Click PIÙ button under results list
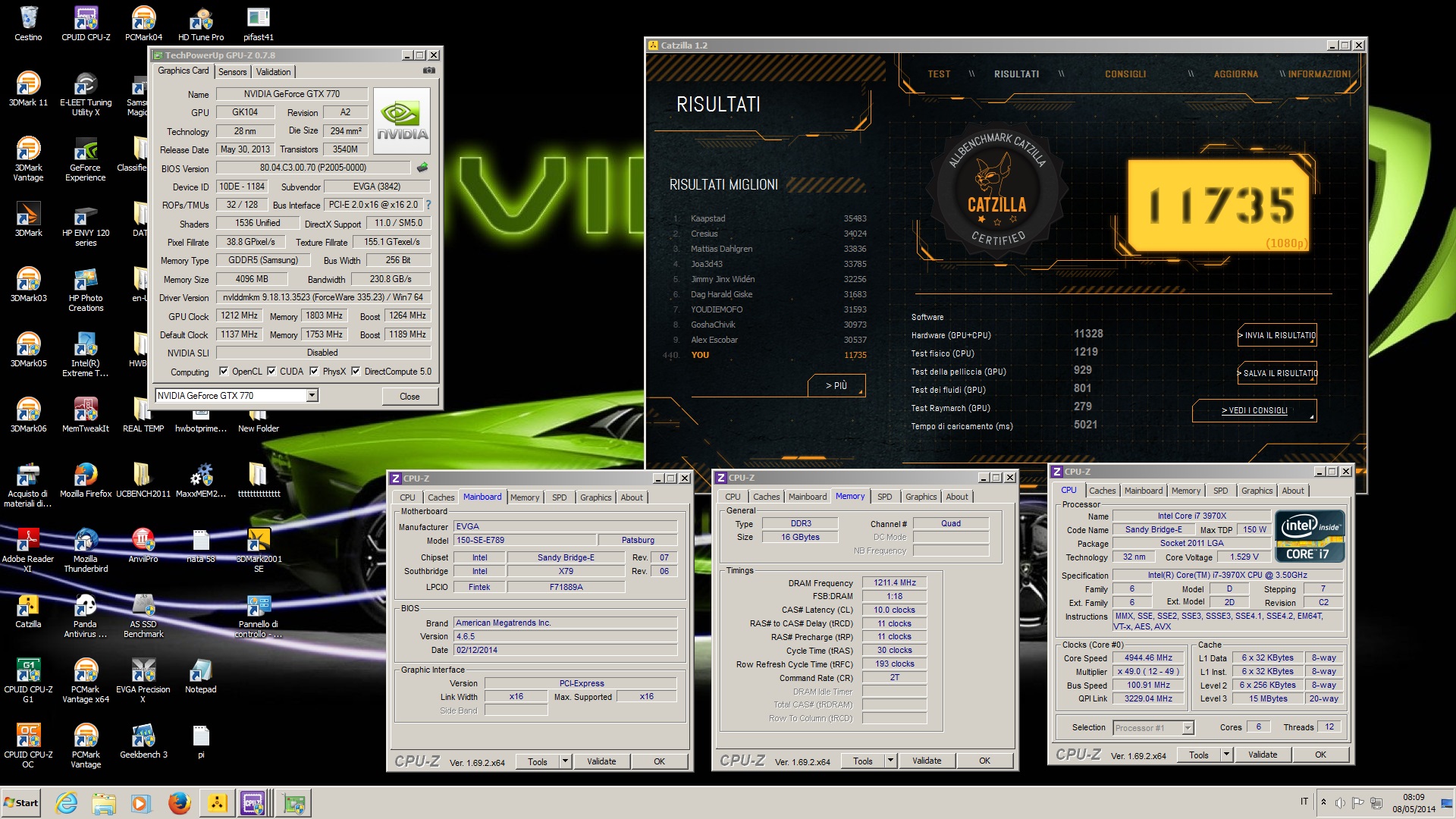The height and width of the screenshot is (819, 1456). (836, 386)
